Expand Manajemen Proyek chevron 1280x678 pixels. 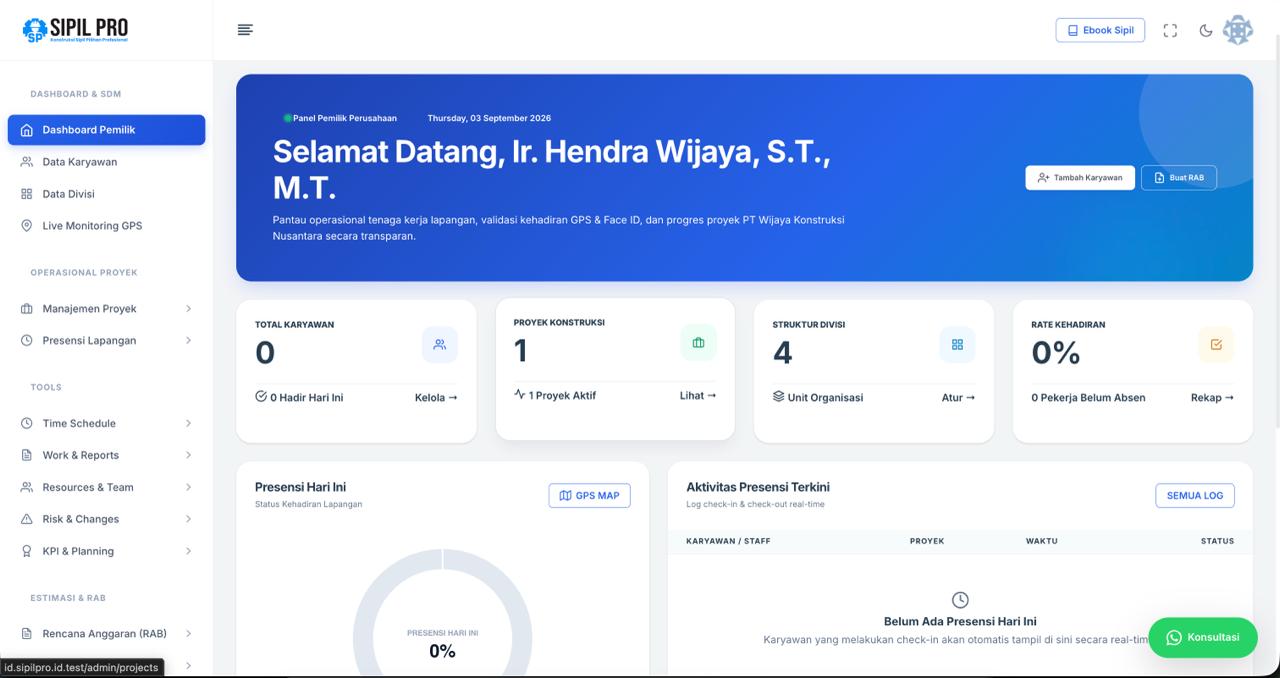point(188,309)
